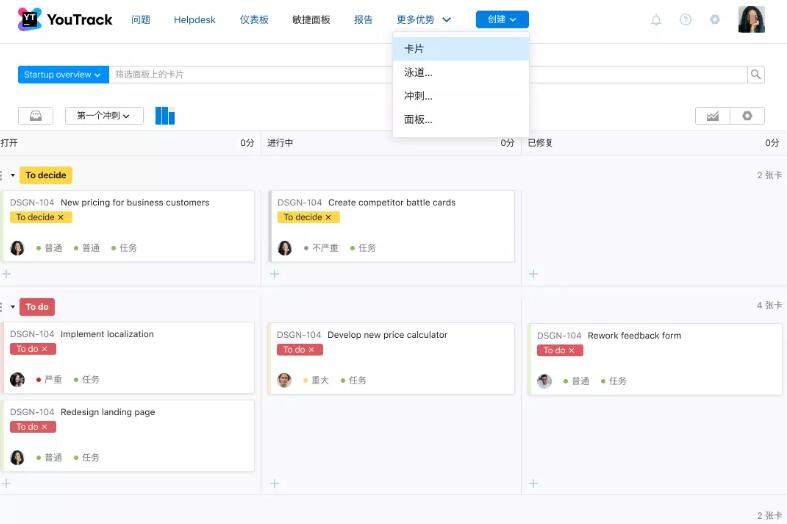Open the Rework feedback form card
Screen dimensions: 787x524
634,336
